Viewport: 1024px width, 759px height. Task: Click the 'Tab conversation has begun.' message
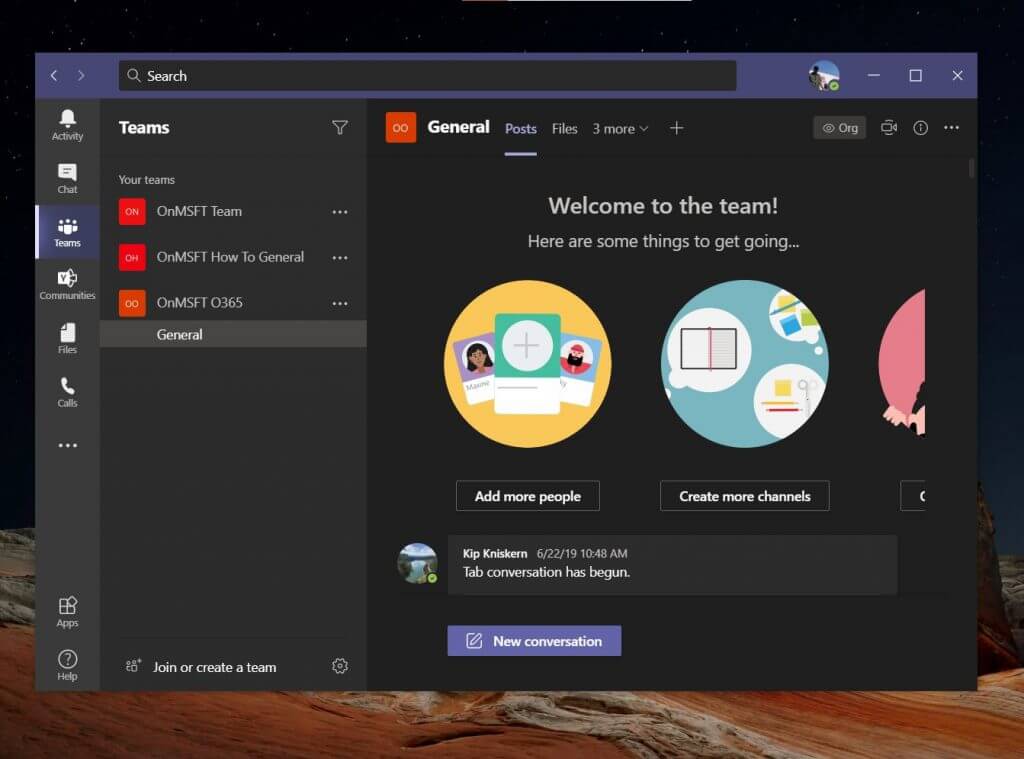tap(546, 572)
